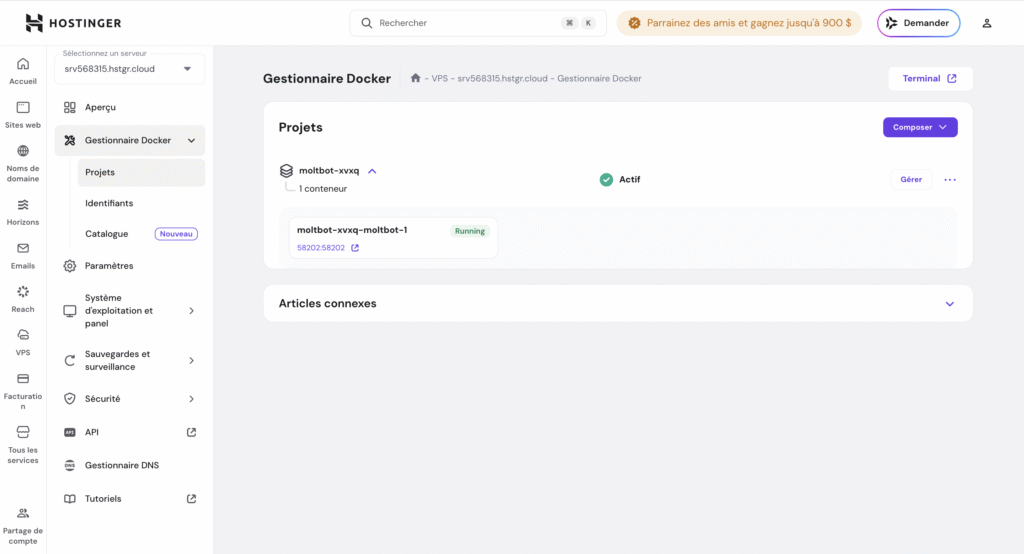Click the Running status badge
This screenshot has height=554, width=1024.
click(x=470, y=231)
